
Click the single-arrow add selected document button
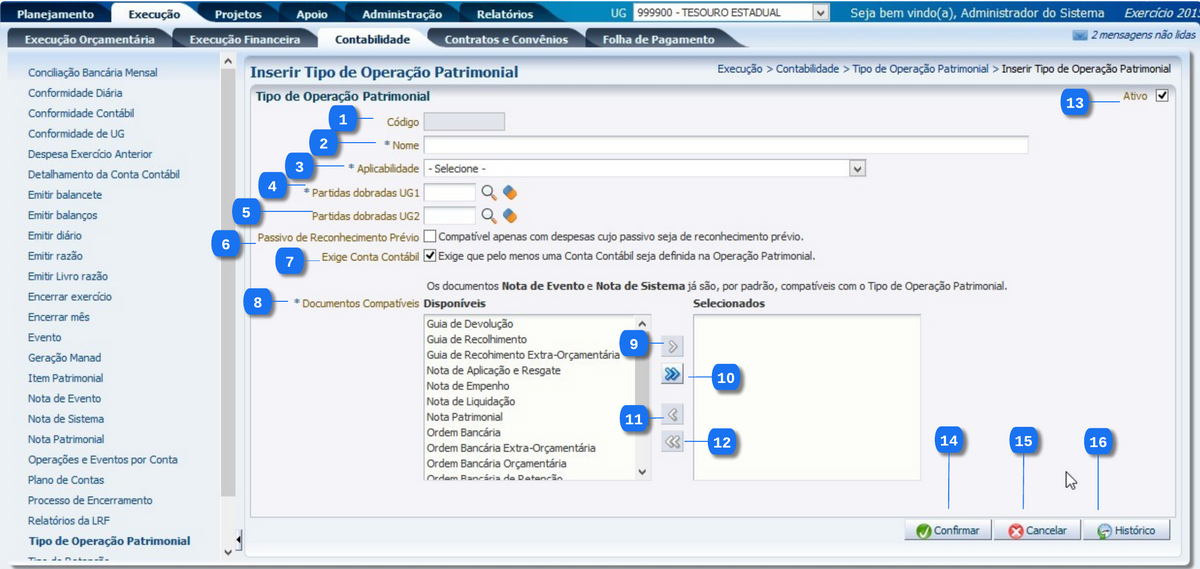[673, 346]
